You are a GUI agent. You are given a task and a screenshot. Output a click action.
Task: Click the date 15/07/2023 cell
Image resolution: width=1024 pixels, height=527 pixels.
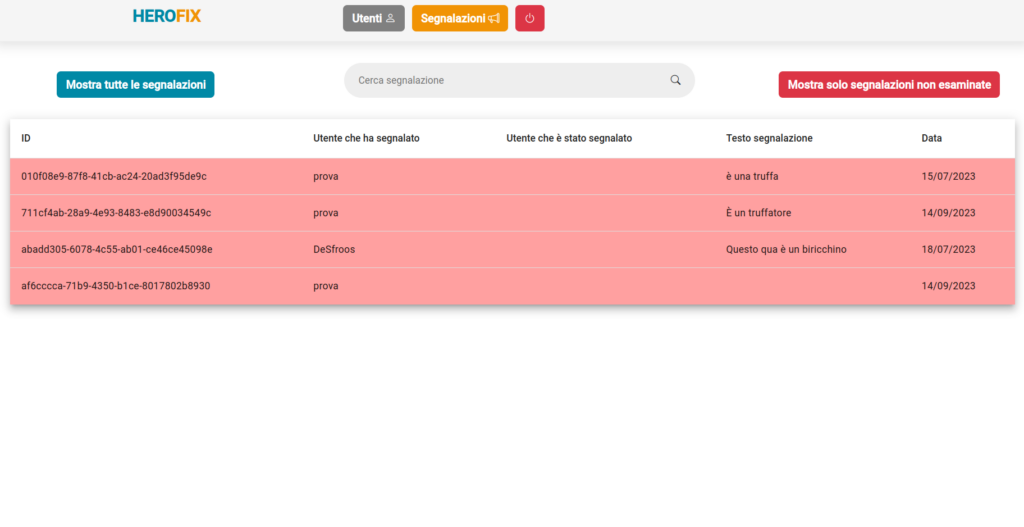click(x=948, y=176)
